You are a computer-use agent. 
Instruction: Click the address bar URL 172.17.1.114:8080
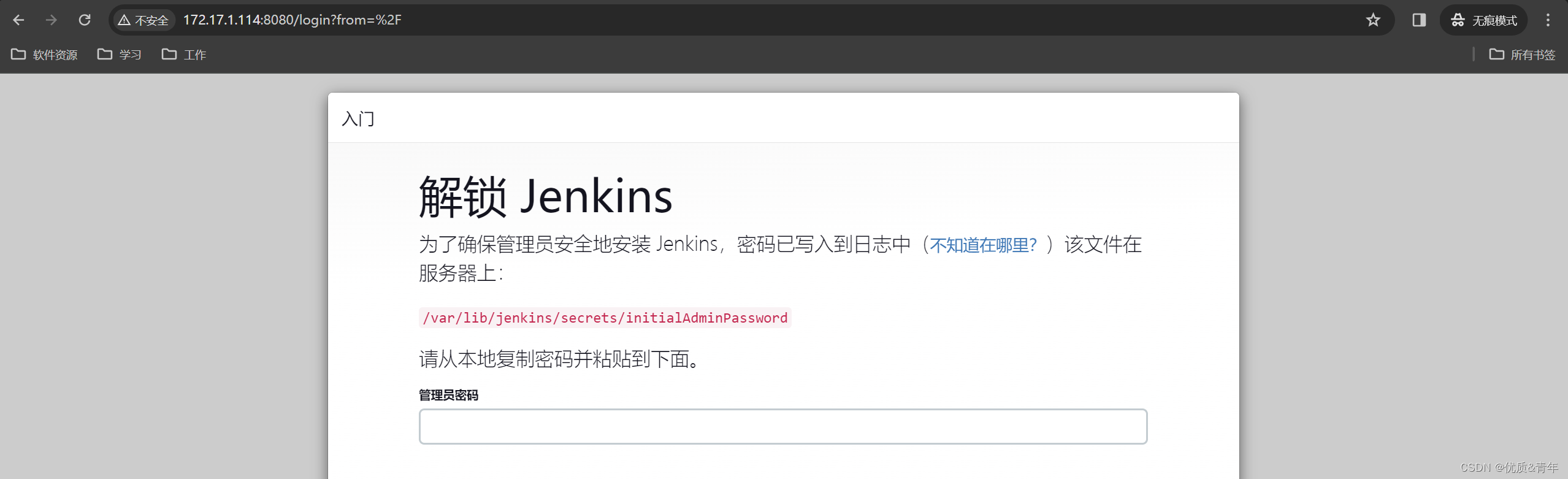[293, 20]
